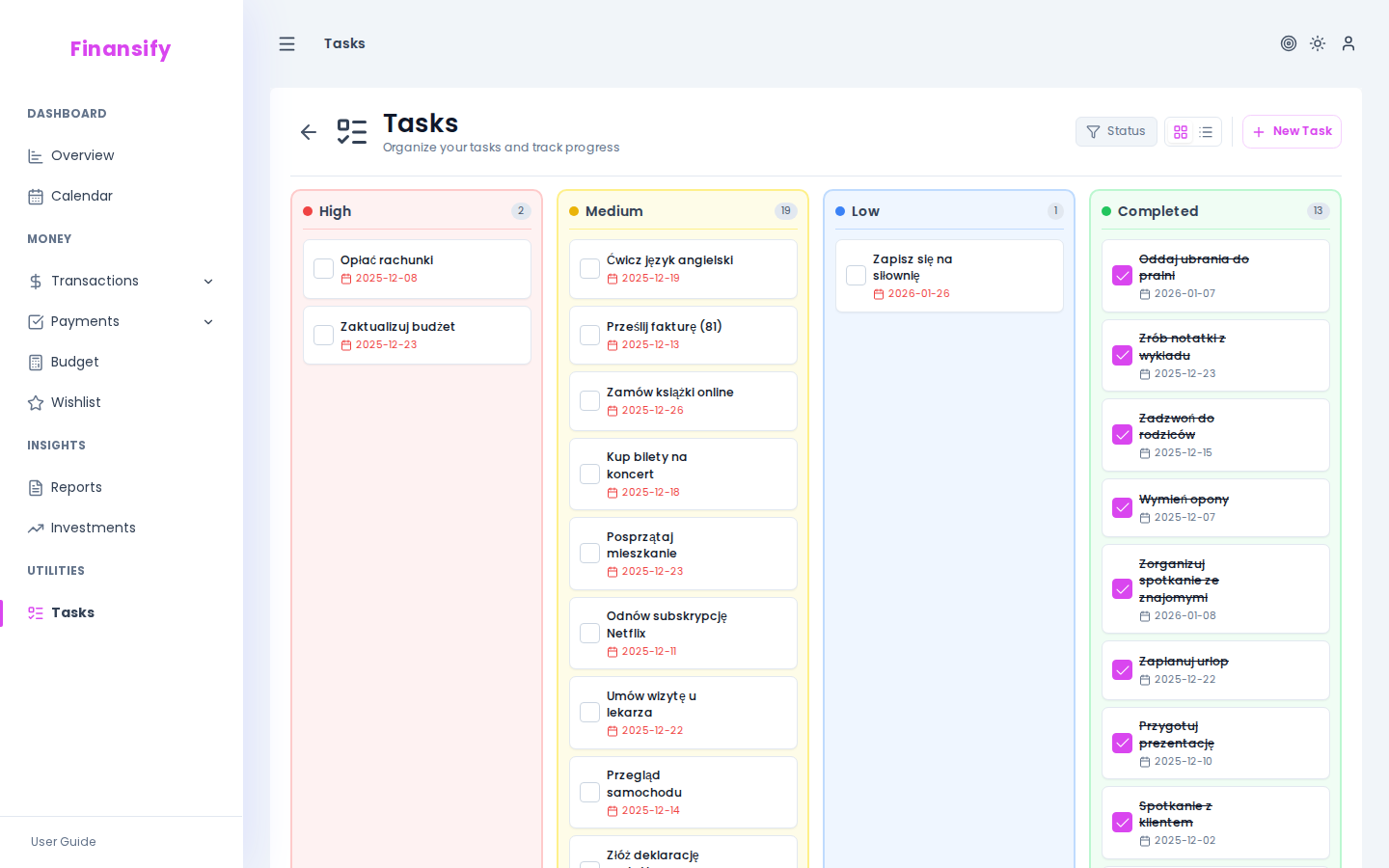Open the hamburger navigation menu

(x=286, y=43)
